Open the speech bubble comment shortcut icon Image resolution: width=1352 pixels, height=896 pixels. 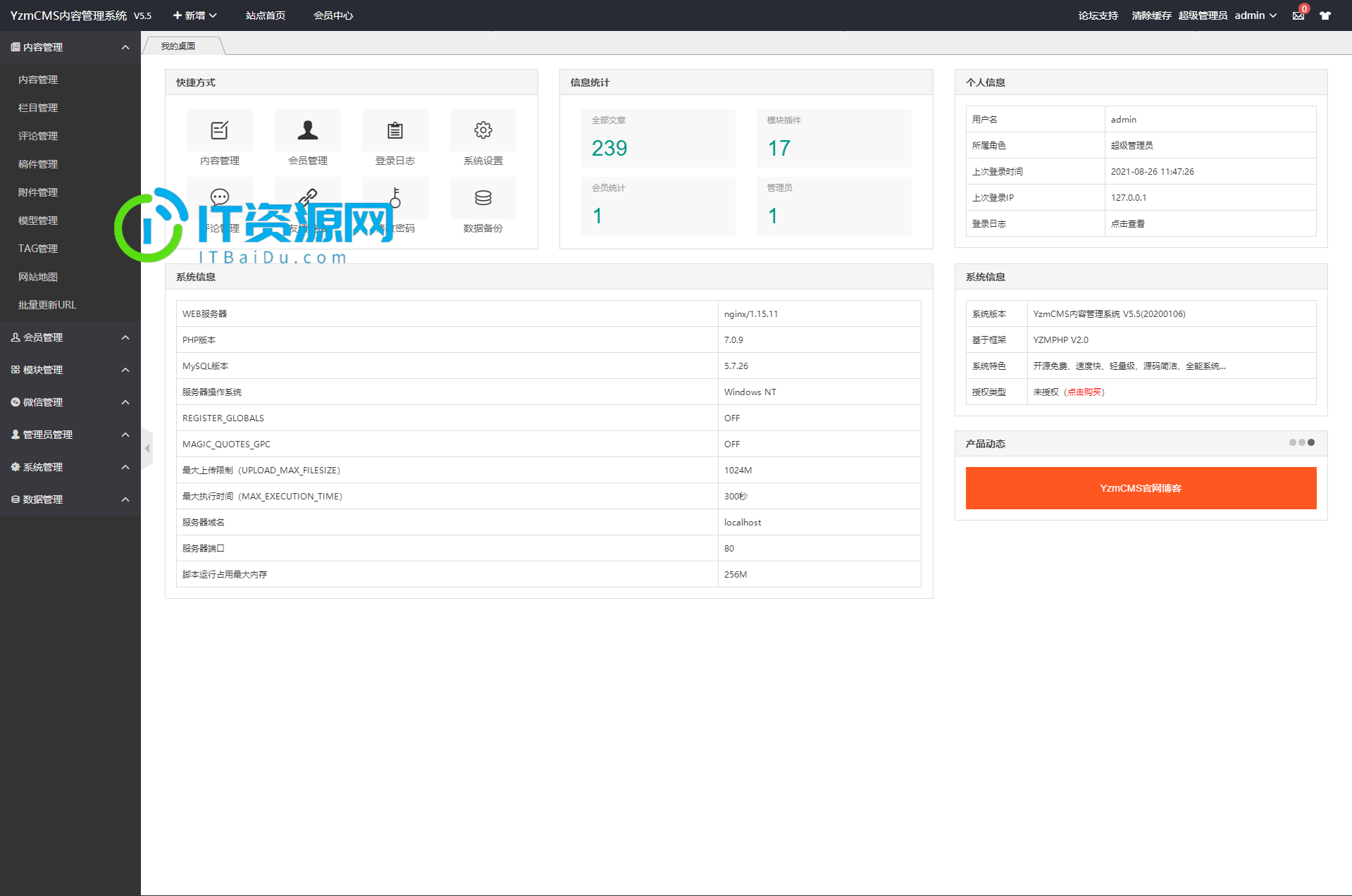click(220, 198)
